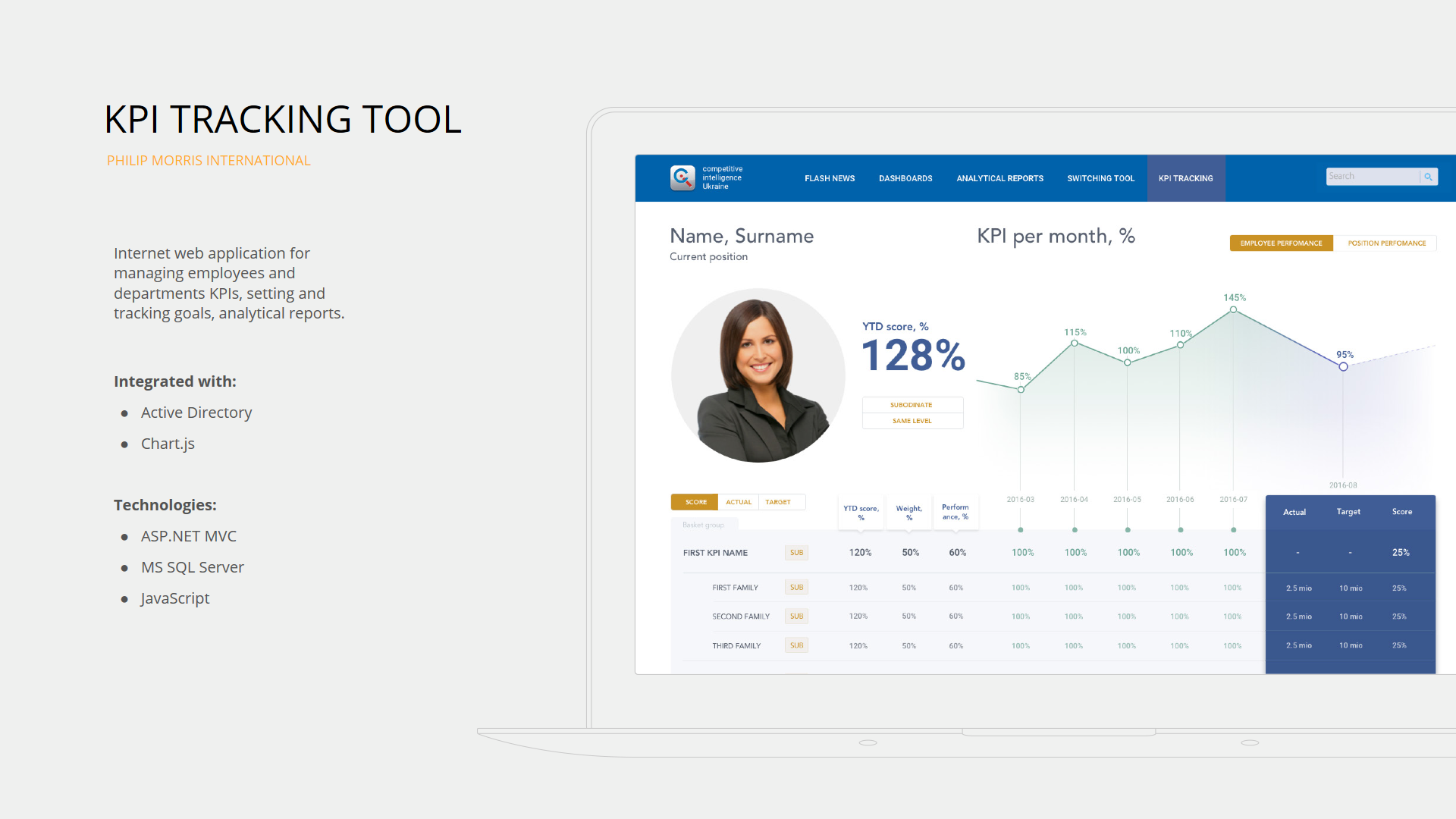The image size is (1456, 819).
Task: Navigate to Analytical Reports
Action: pyautogui.click(x=1000, y=178)
